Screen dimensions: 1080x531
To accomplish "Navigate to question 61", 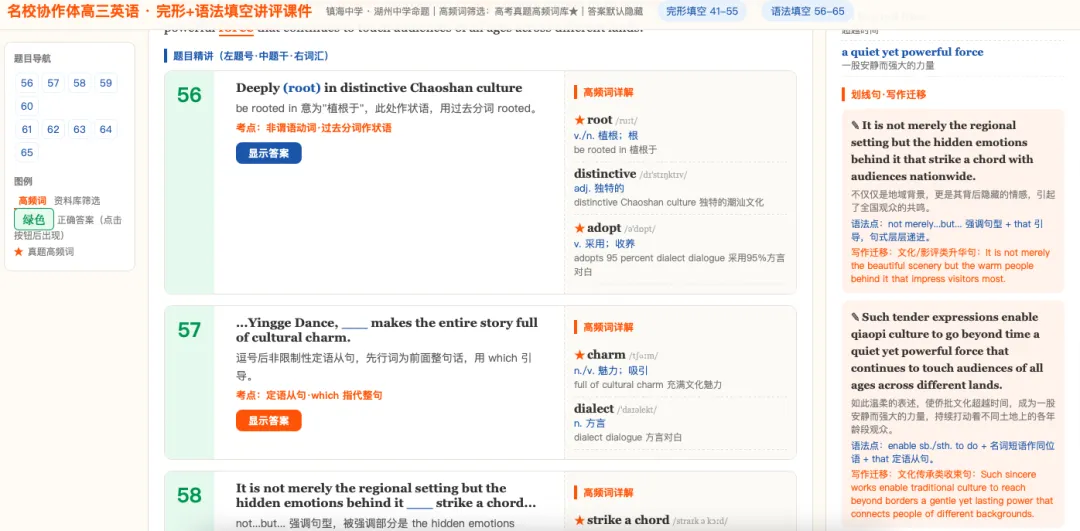I will point(27,129).
